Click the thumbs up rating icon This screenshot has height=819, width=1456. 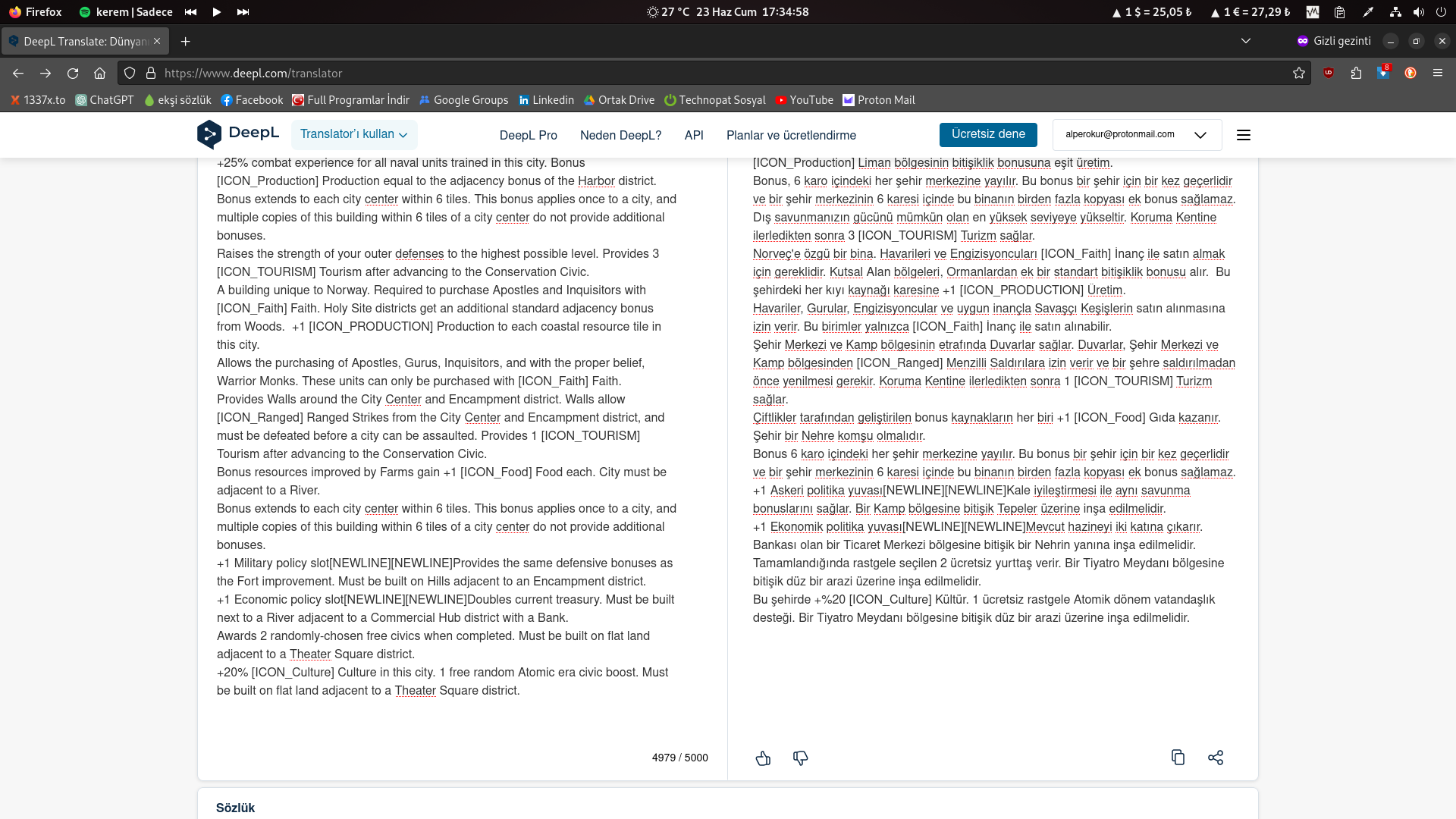pos(763,758)
